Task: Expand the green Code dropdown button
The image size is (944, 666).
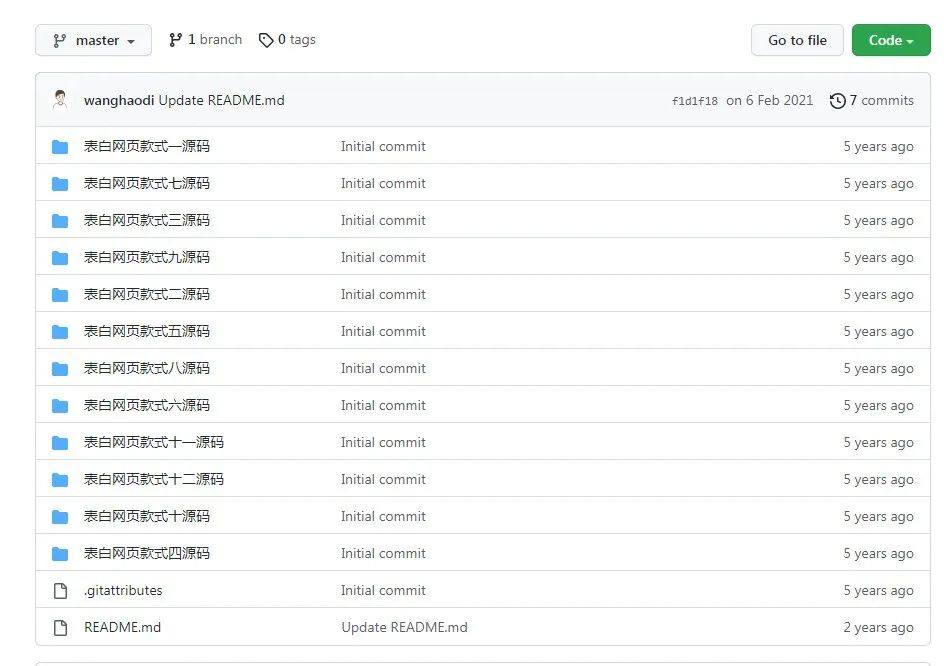Action: click(890, 40)
